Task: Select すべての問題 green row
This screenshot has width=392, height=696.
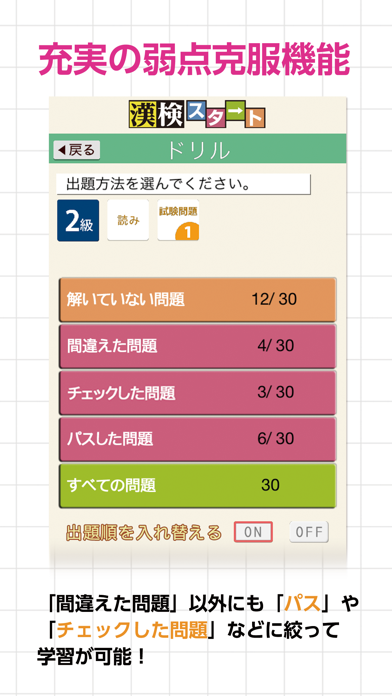Action: pyautogui.click(x=198, y=486)
